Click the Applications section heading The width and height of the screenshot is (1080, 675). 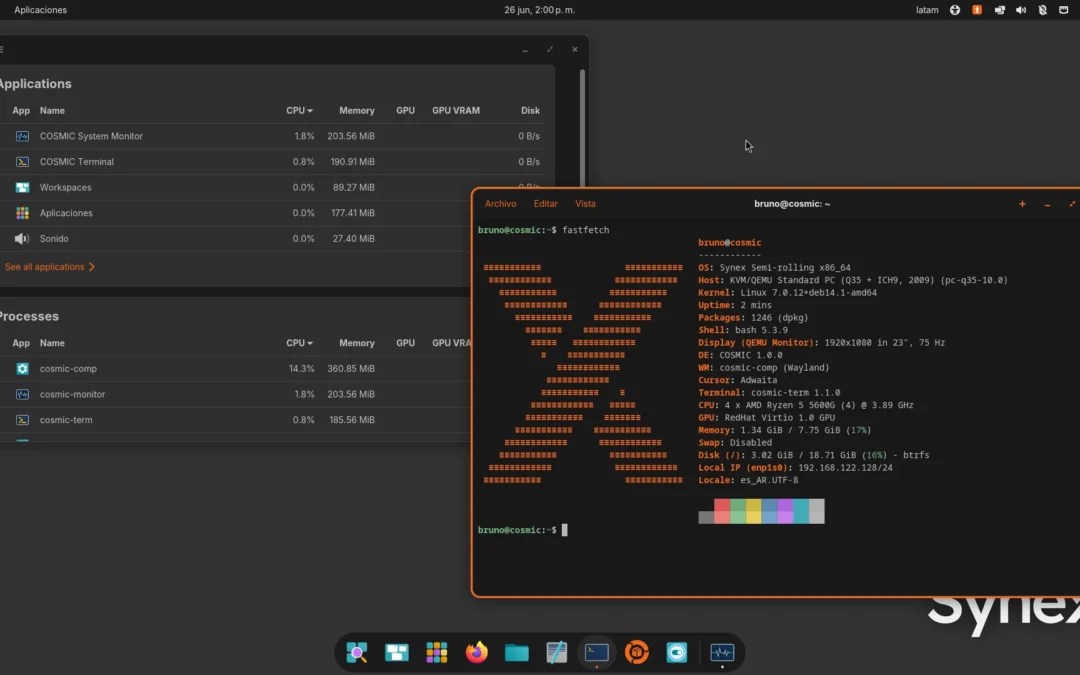point(34,84)
